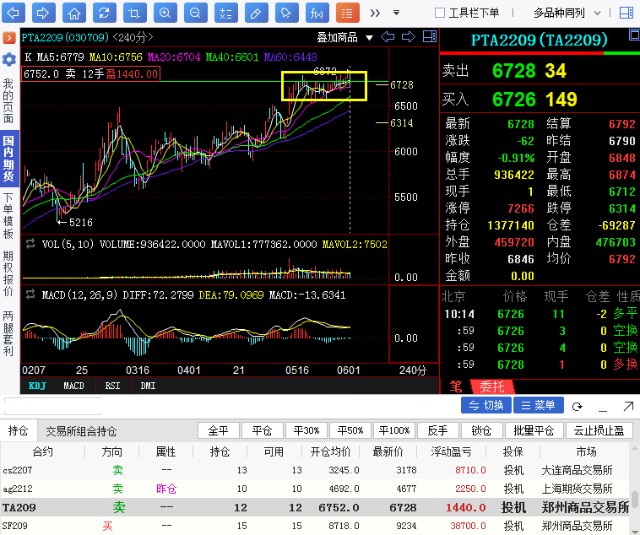Select the KDJ indicator tab
This screenshot has width=640, height=535.
click(x=37, y=386)
